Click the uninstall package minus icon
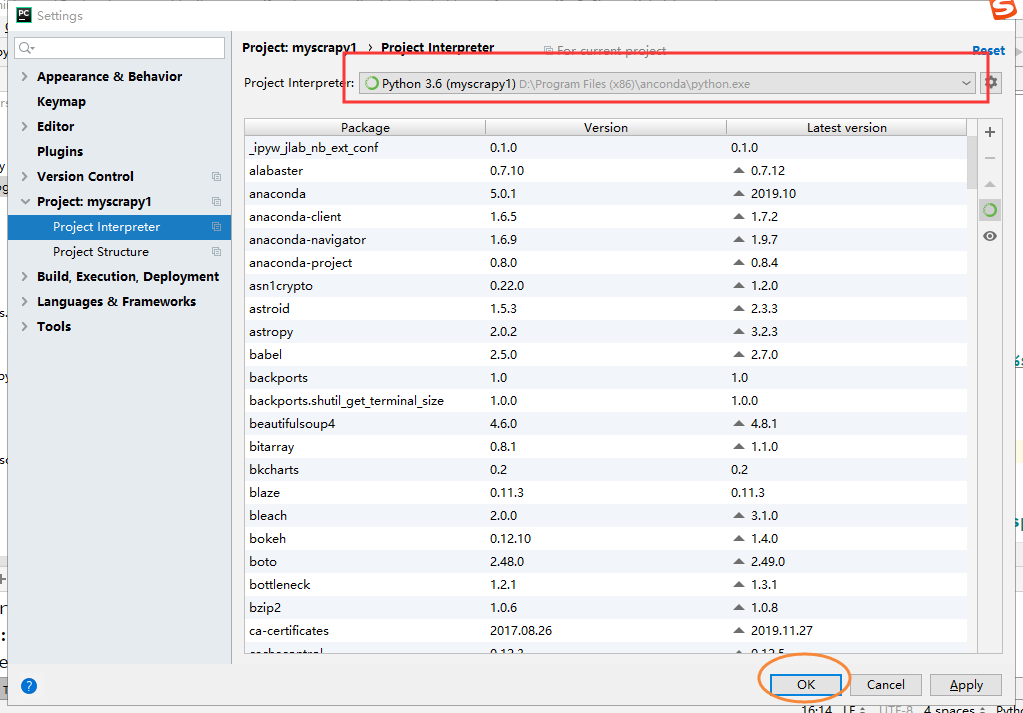Screen dimensions: 1023x713 tap(990, 159)
